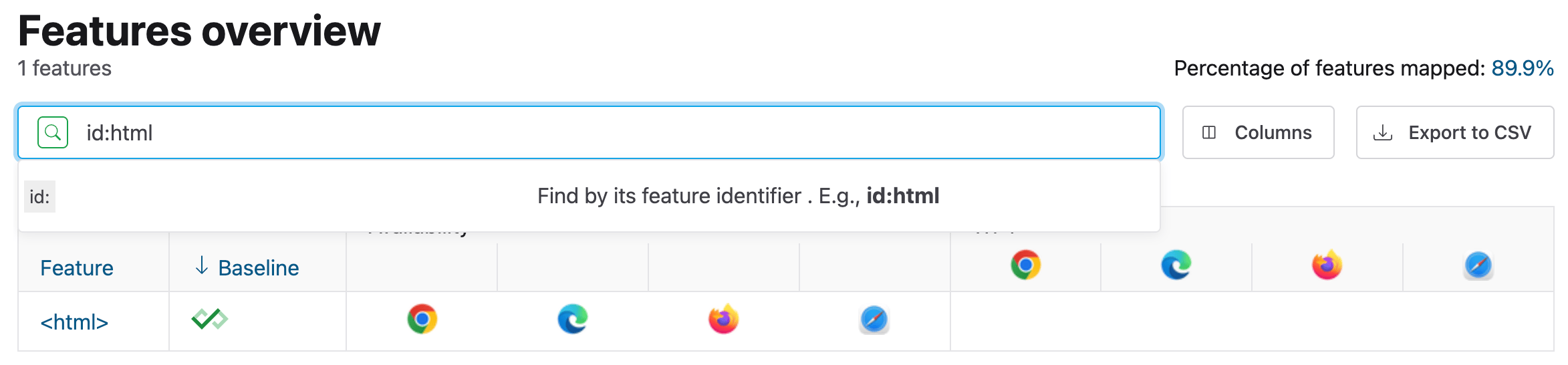Click Chrome icon in html feature row
Viewport: 1568px width, 365px height.
coord(422,320)
